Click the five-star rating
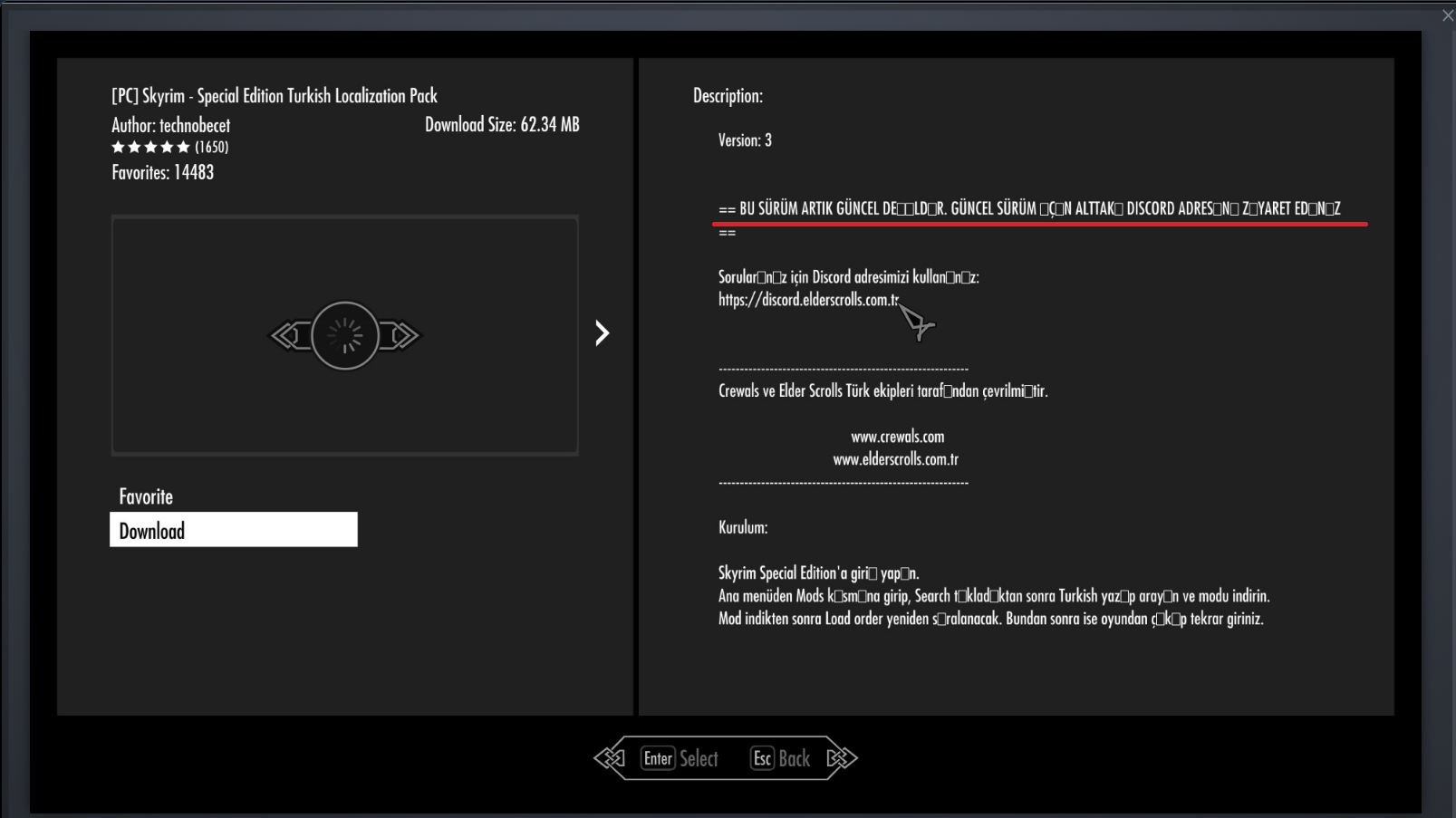 (x=150, y=147)
